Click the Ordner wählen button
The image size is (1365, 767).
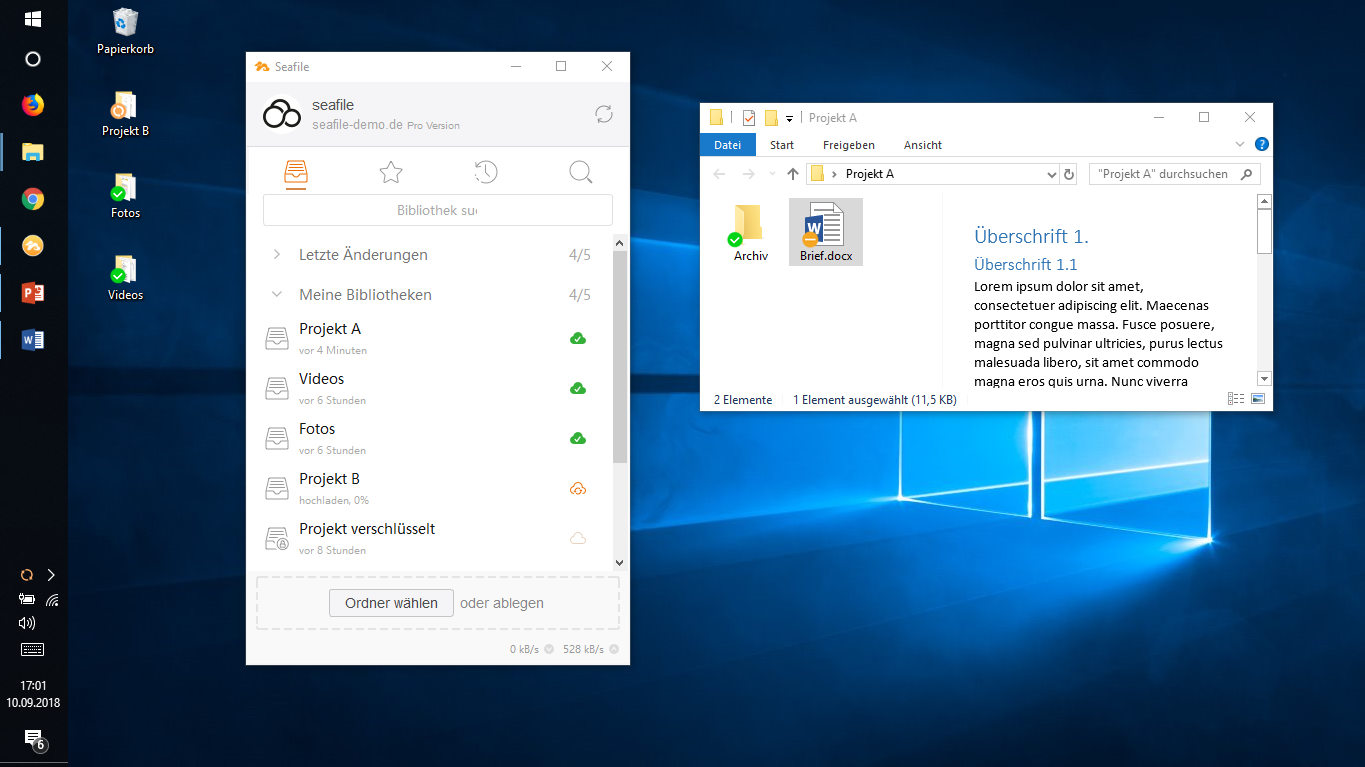coord(391,603)
